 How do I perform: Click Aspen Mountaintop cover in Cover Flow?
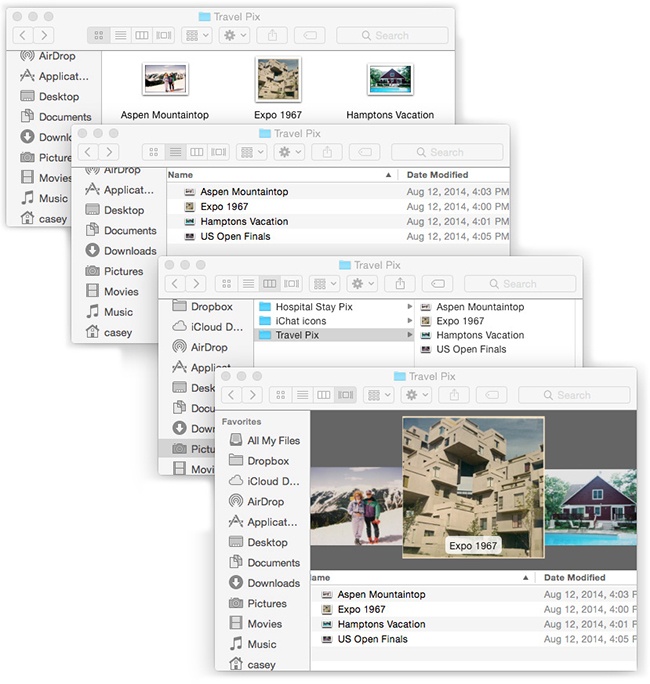point(356,506)
